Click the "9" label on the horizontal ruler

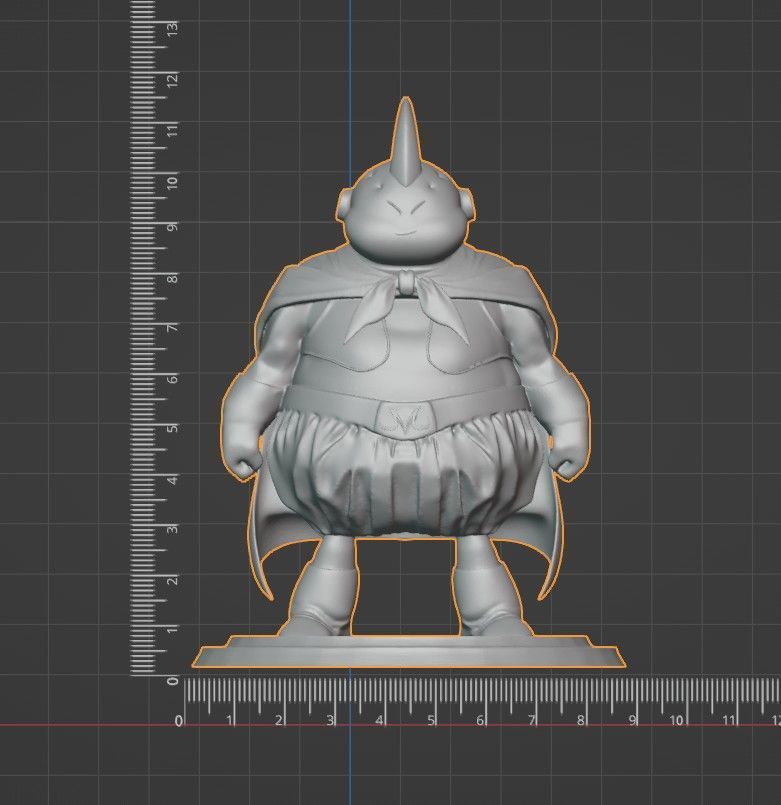pos(632,720)
